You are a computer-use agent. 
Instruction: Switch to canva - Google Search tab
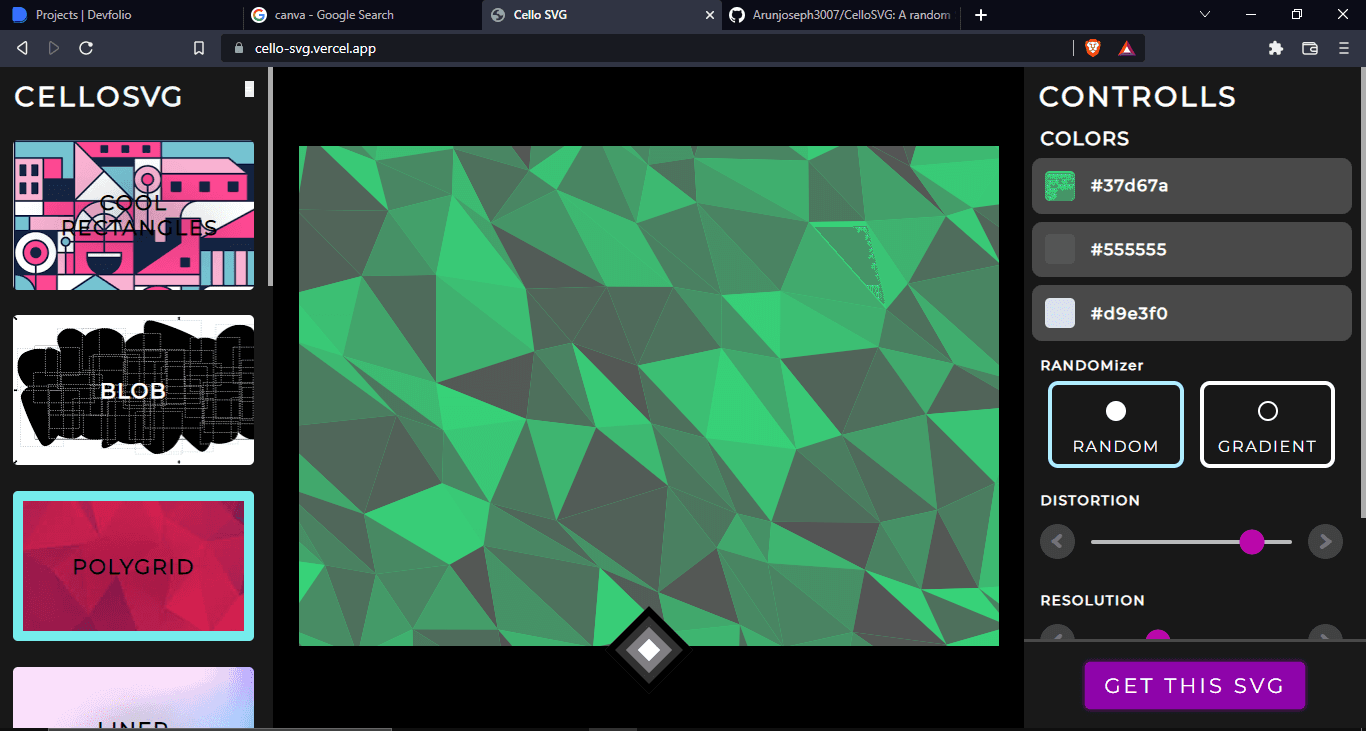(x=360, y=15)
